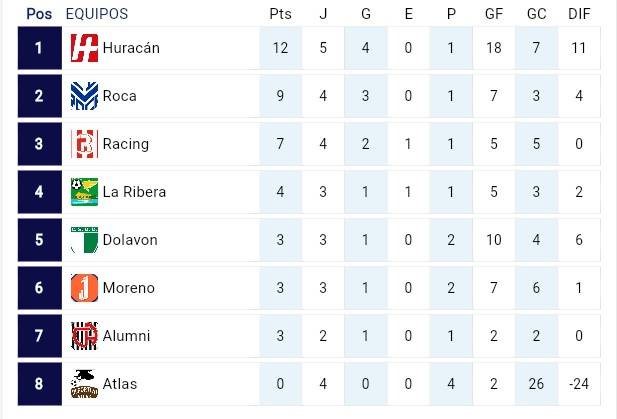Select position 8 badge
Viewport: 617px width, 419px height.
[39, 384]
